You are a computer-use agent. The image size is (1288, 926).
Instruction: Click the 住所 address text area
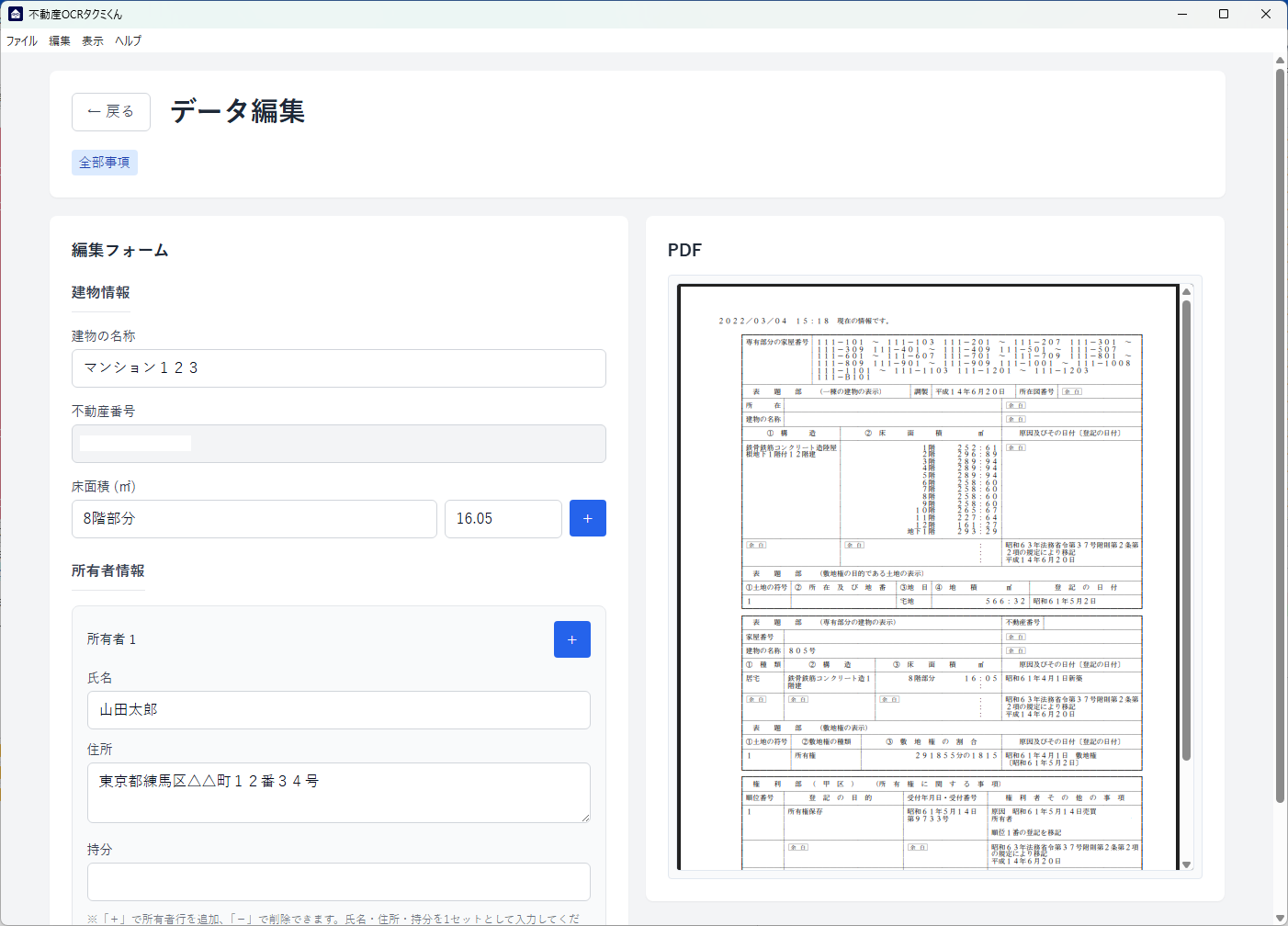tap(338, 792)
